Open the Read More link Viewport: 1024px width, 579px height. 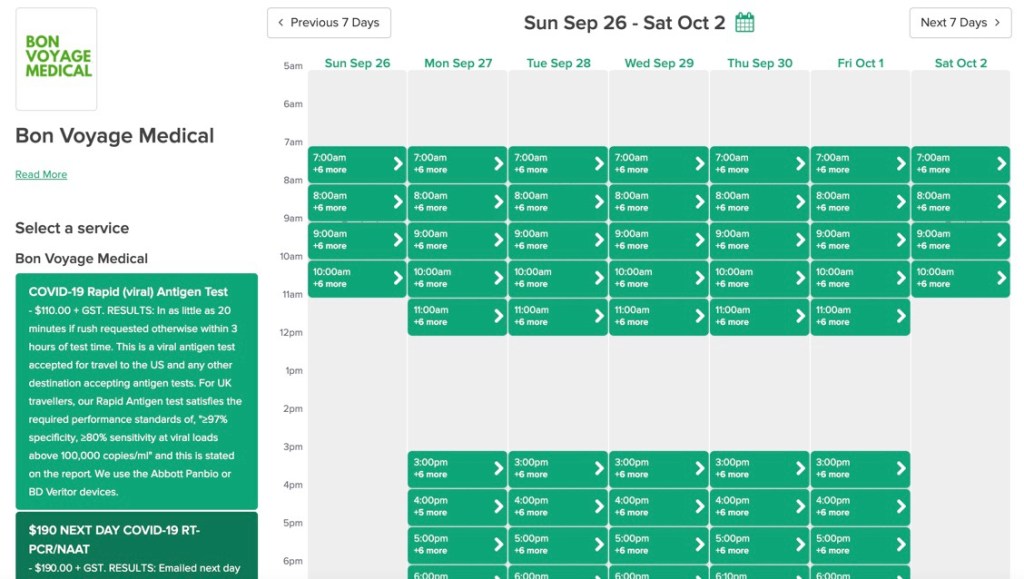[41, 175]
